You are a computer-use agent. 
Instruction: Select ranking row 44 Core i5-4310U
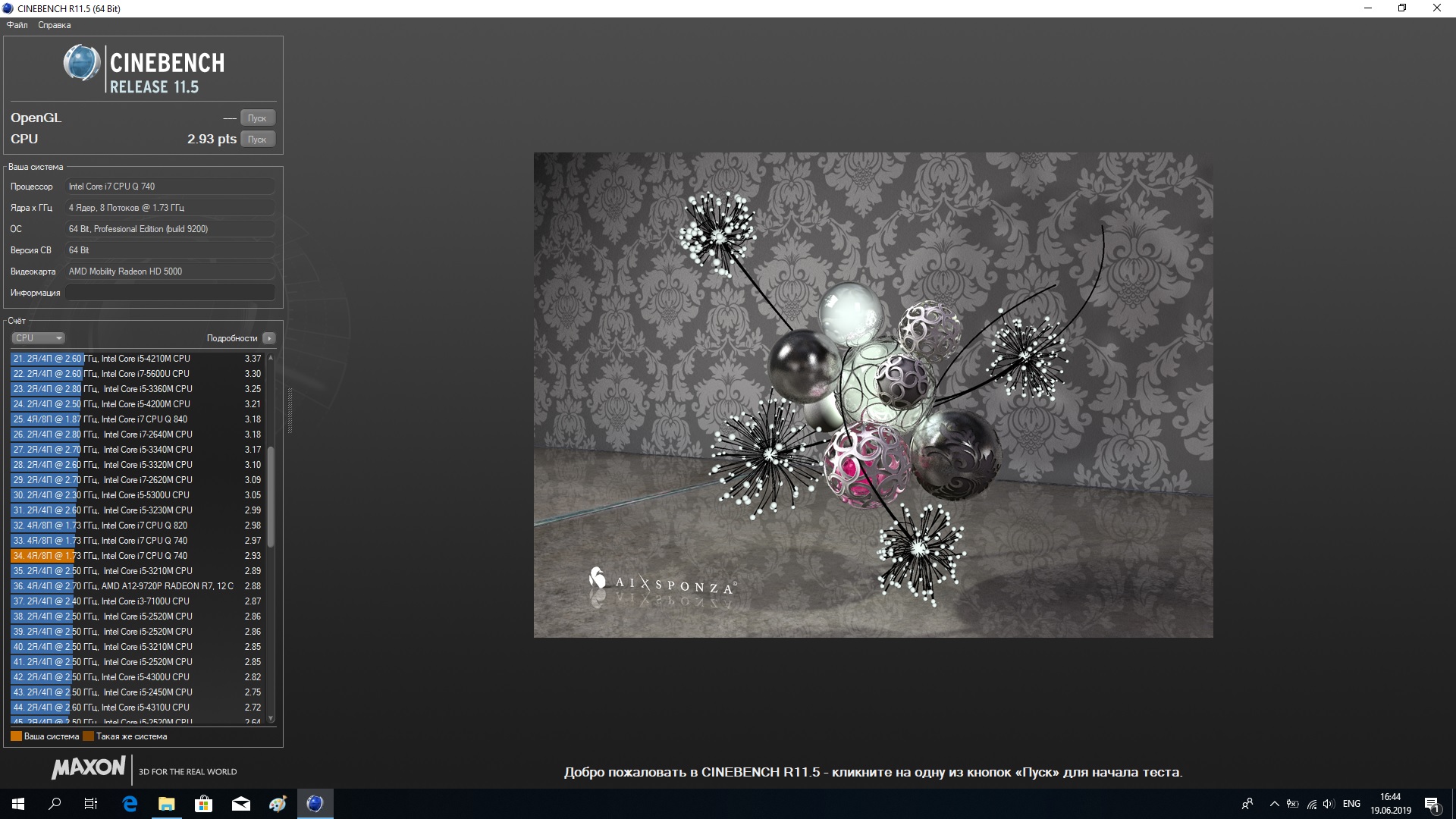137,708
